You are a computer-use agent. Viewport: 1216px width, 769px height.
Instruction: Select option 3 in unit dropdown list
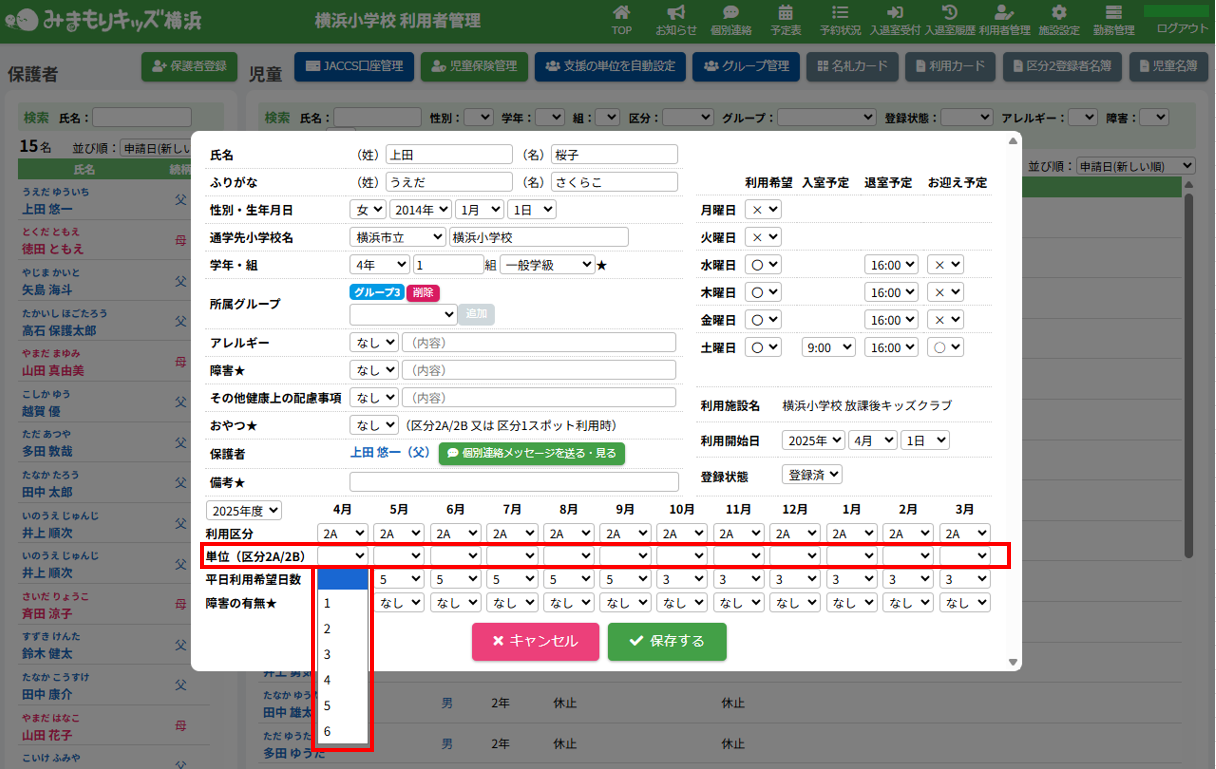pos(327,654)
